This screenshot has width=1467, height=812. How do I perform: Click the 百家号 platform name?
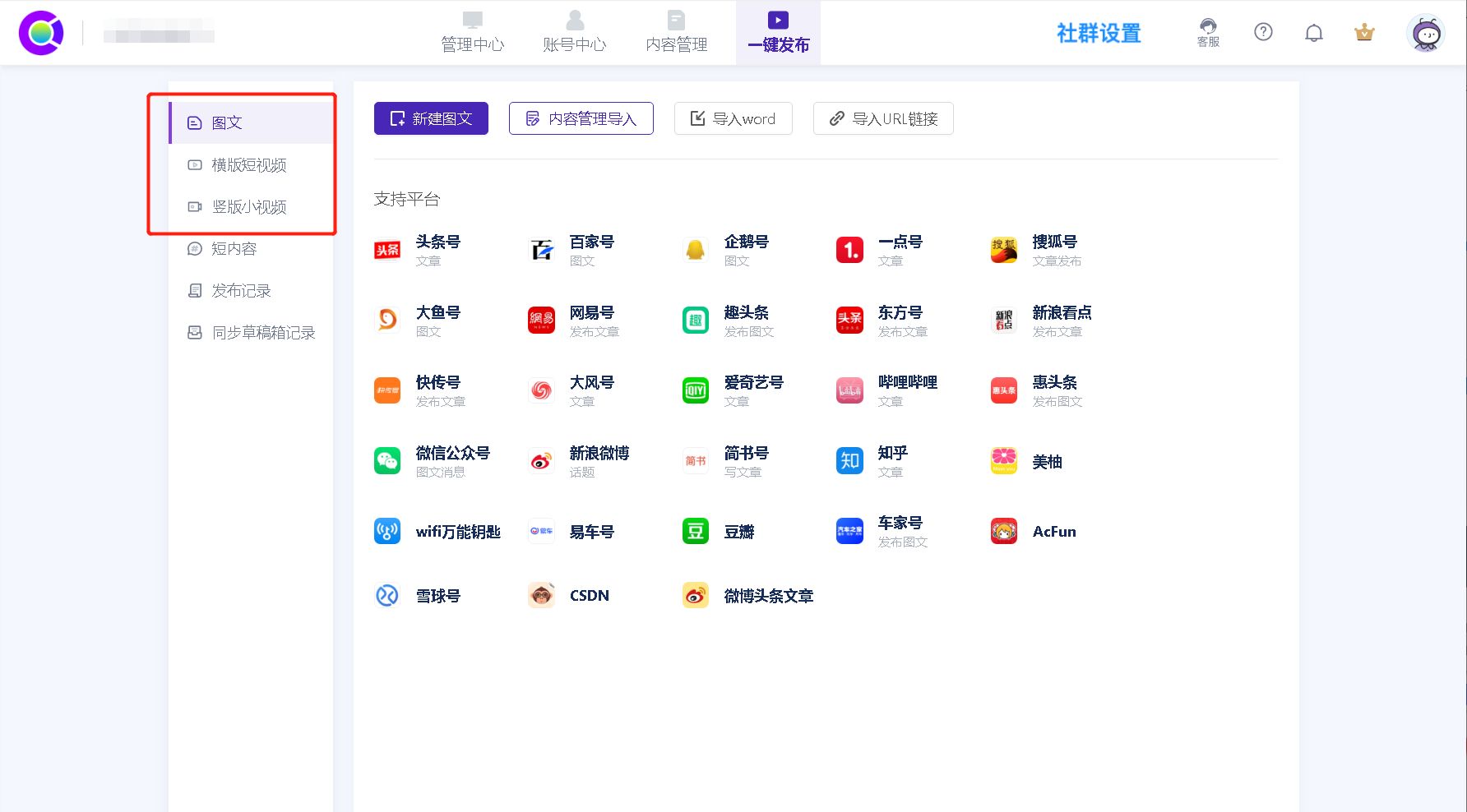coord(592,242)
